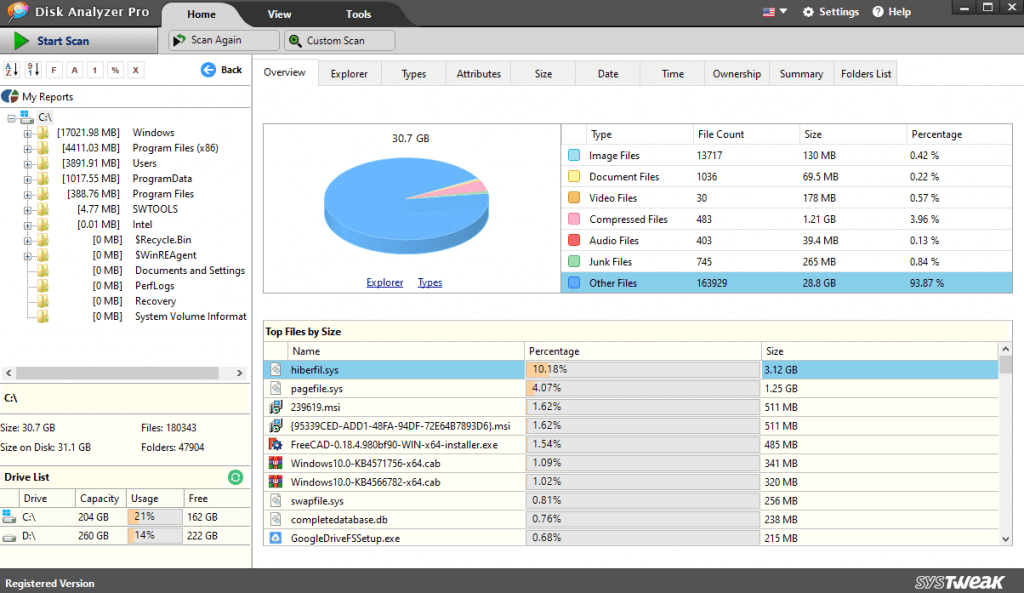Open Help
Screen dimensions: 1024x593
coord(891,12)
